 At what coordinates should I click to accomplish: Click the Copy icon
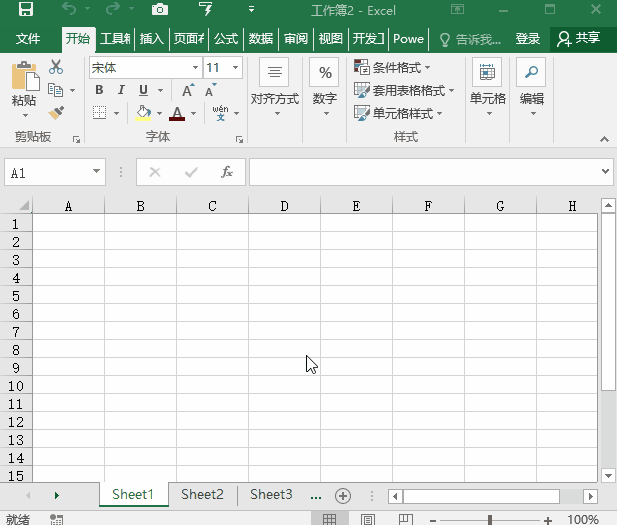click(x=55, y=90)
